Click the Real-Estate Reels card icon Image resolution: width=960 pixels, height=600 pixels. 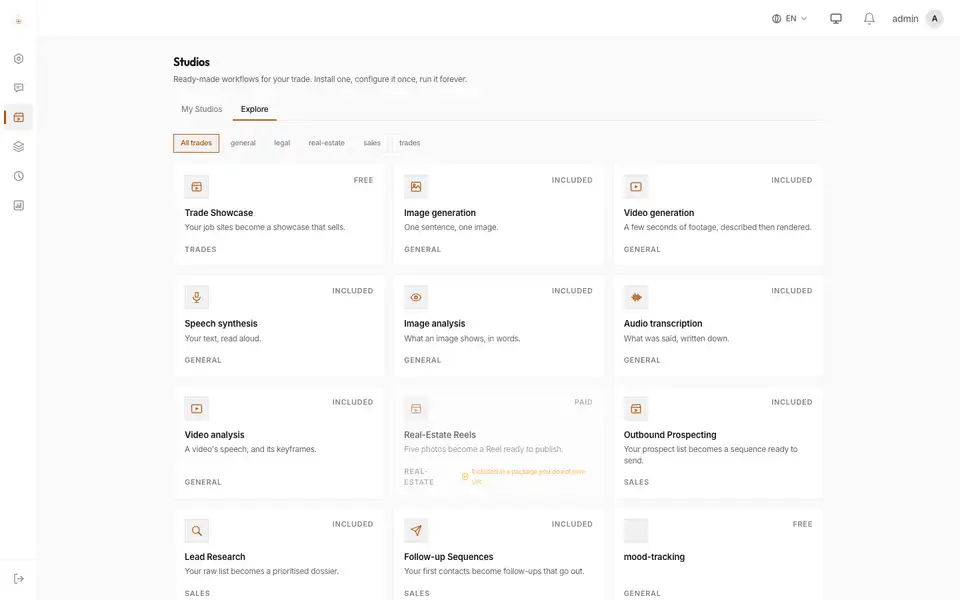(x=416, y=408)
